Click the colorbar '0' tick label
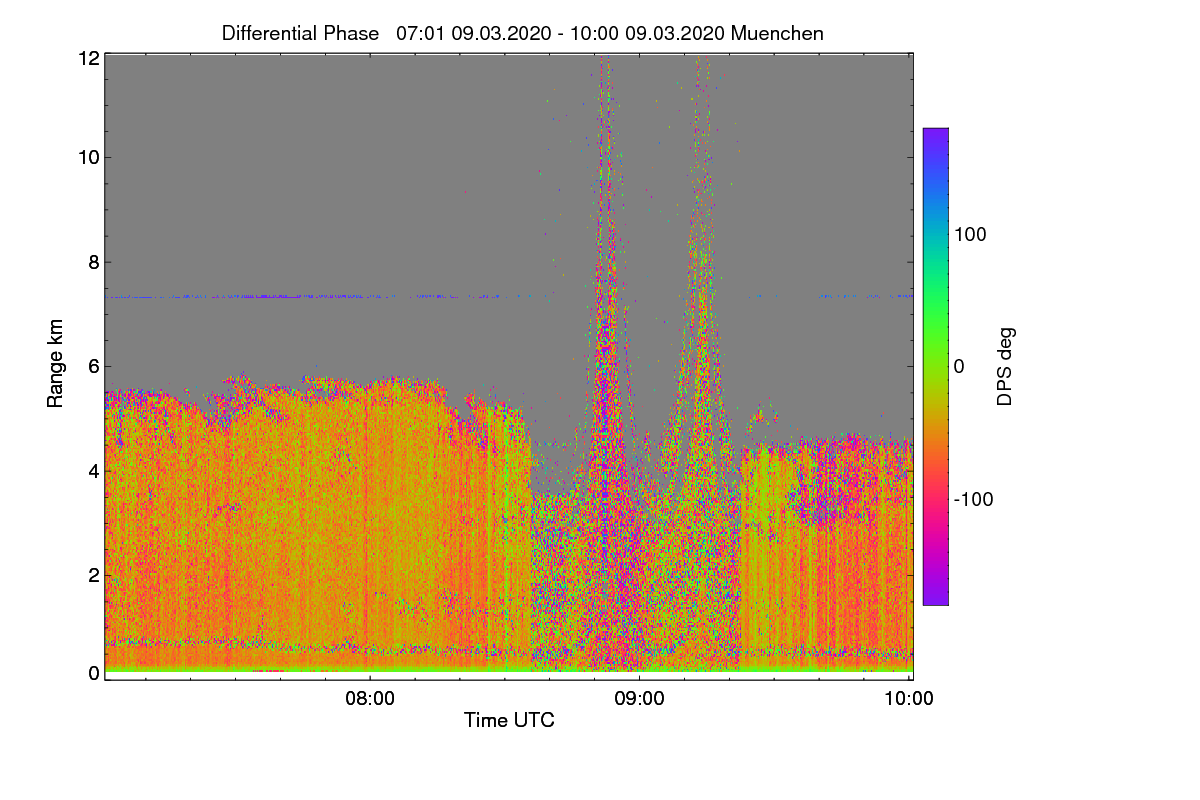The width and height of the screenshot is (1200, 800). coord(959,367)
